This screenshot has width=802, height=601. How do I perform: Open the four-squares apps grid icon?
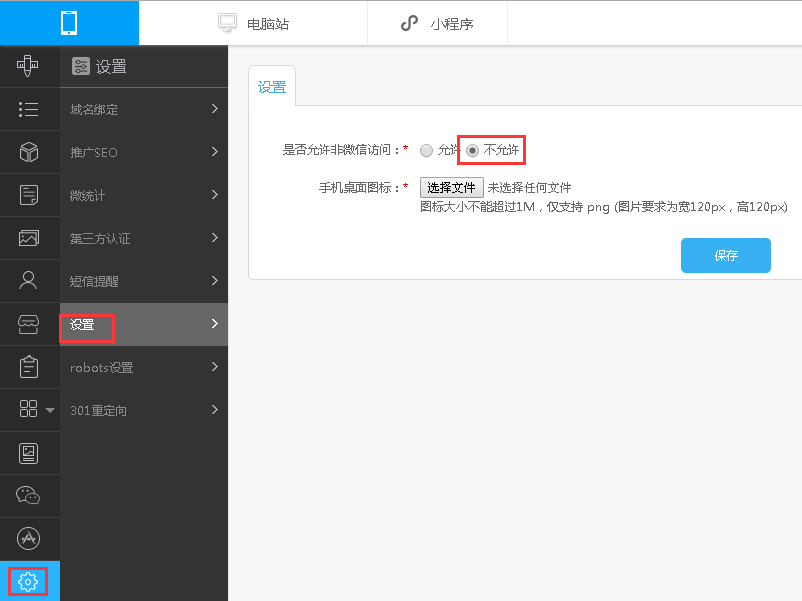pyautogui.click(x=28, y=409)
